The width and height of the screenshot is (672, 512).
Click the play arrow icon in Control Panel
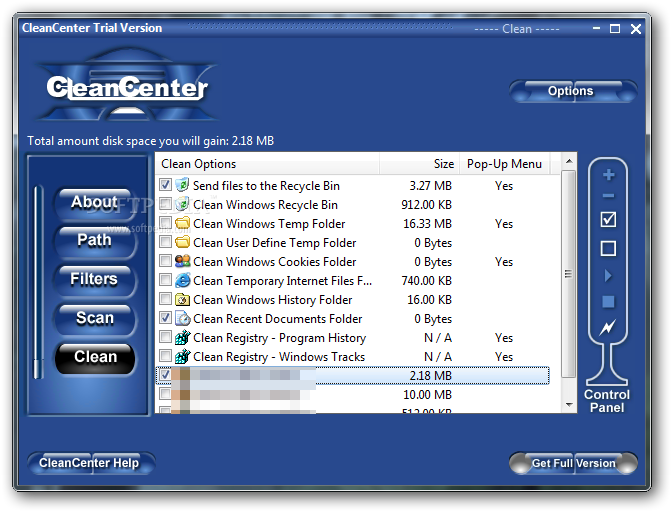click(x=608, y=275)
